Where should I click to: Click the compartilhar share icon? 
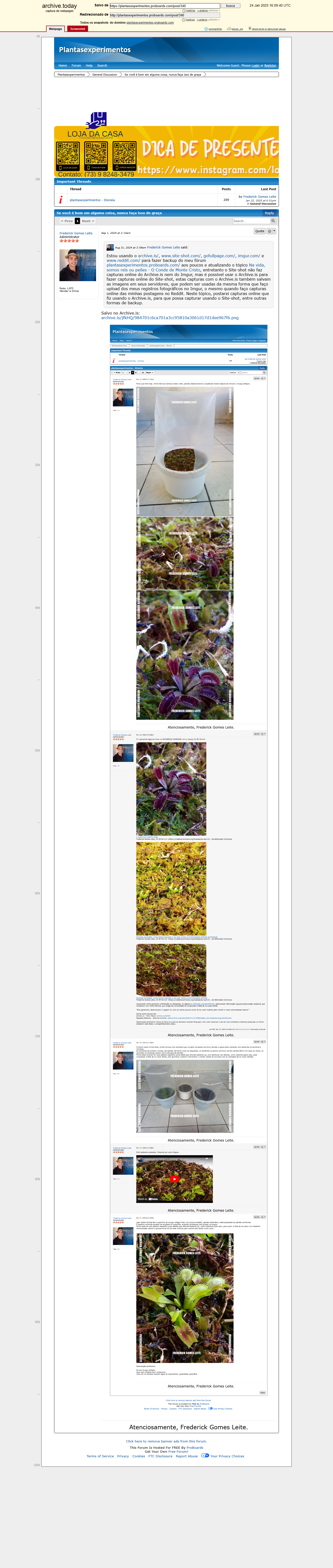click(x=207, y=29)
